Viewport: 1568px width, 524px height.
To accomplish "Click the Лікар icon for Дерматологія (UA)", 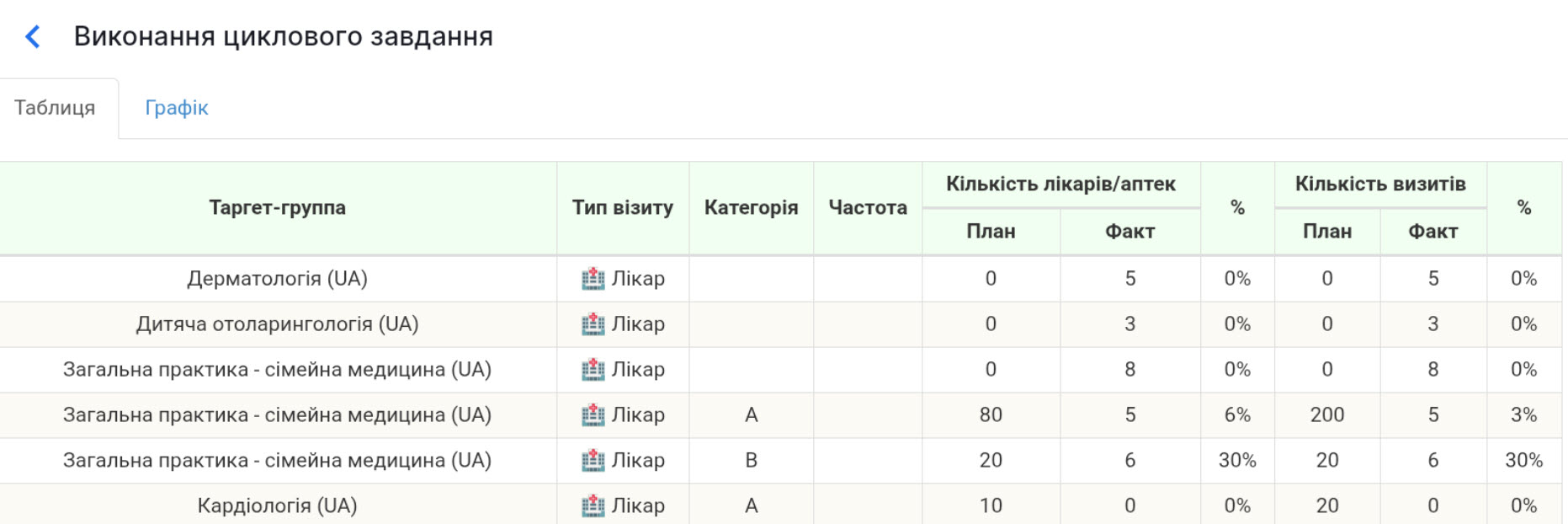I will [595, 278].
